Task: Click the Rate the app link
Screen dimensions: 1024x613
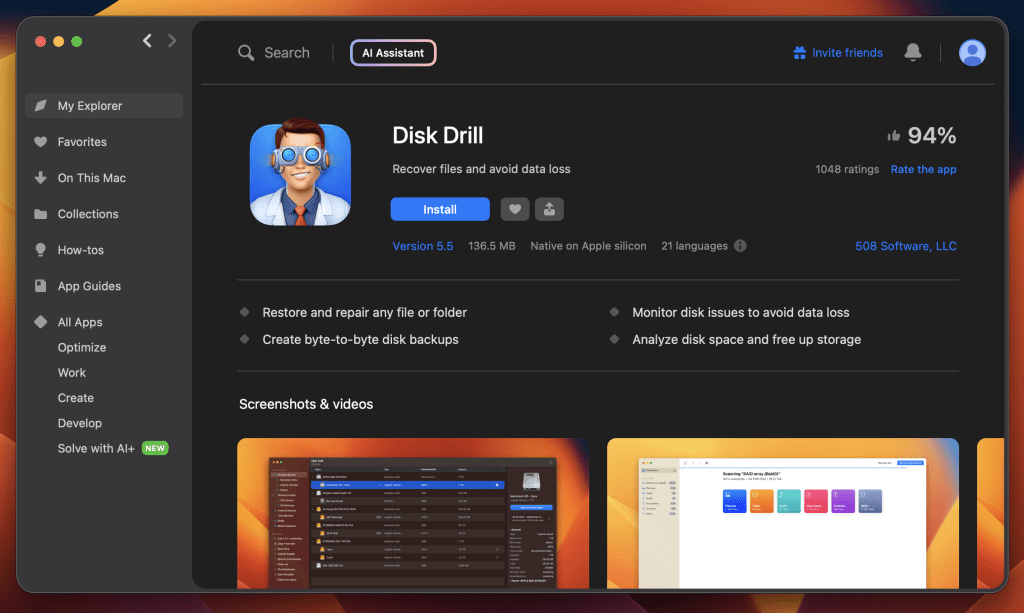Action: point(923,169)
